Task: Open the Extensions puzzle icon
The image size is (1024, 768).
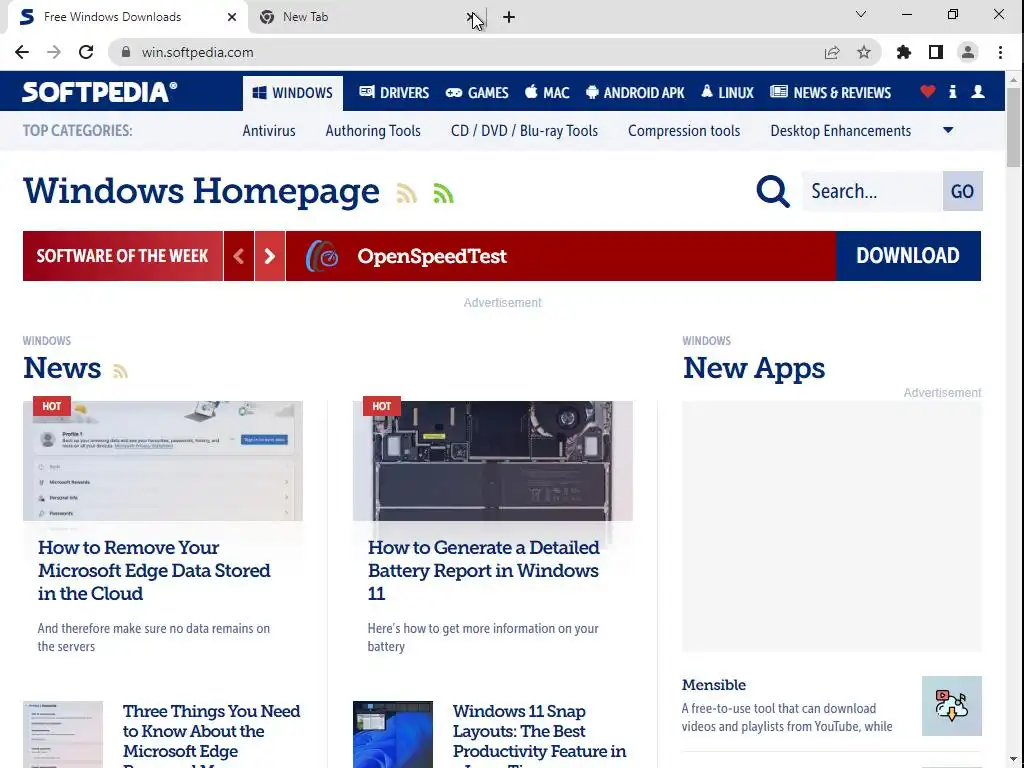Action: 903,52
